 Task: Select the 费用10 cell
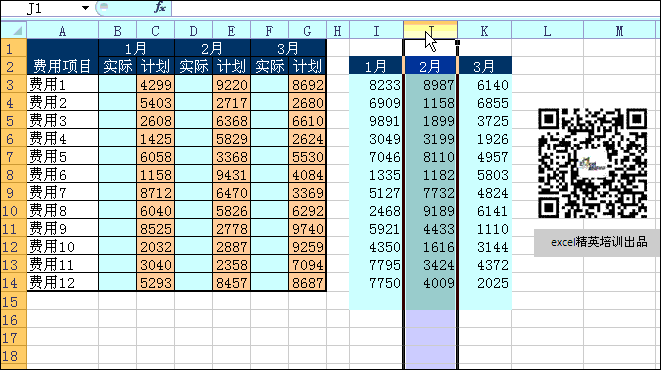[62, 246]
